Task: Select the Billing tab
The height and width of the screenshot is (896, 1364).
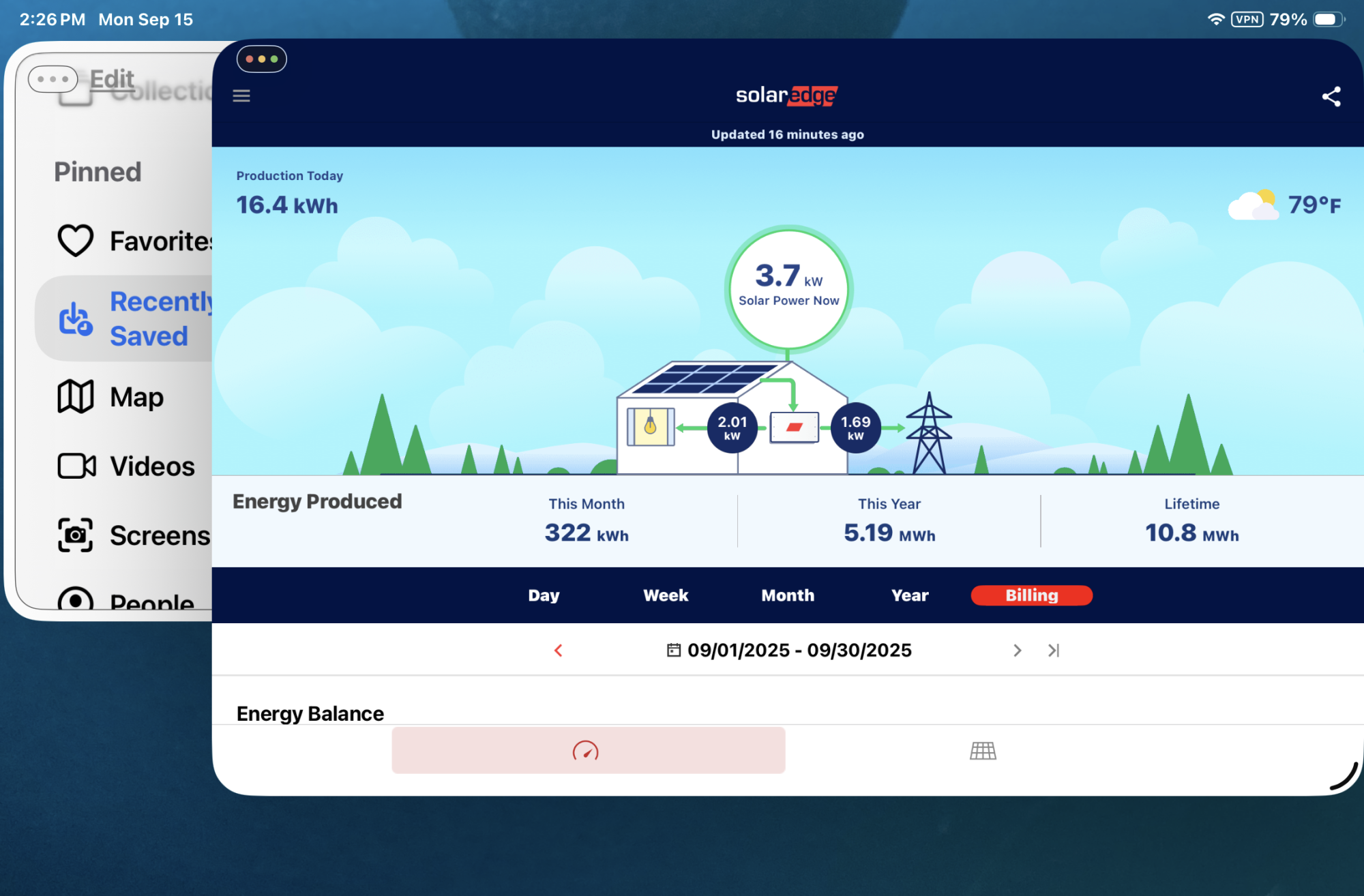Action: pos(1031,595)
